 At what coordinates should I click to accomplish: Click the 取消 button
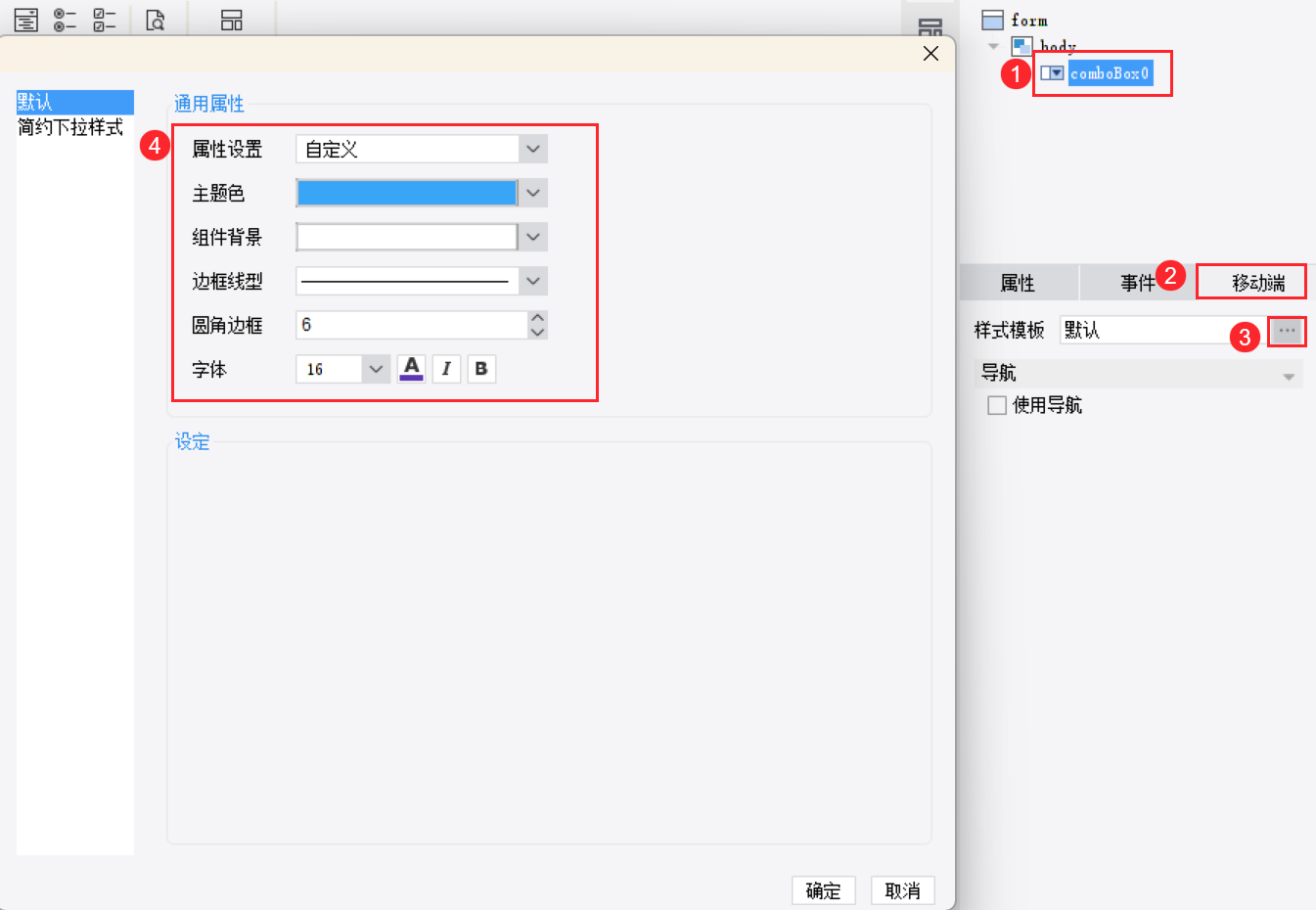click(902, 890)
